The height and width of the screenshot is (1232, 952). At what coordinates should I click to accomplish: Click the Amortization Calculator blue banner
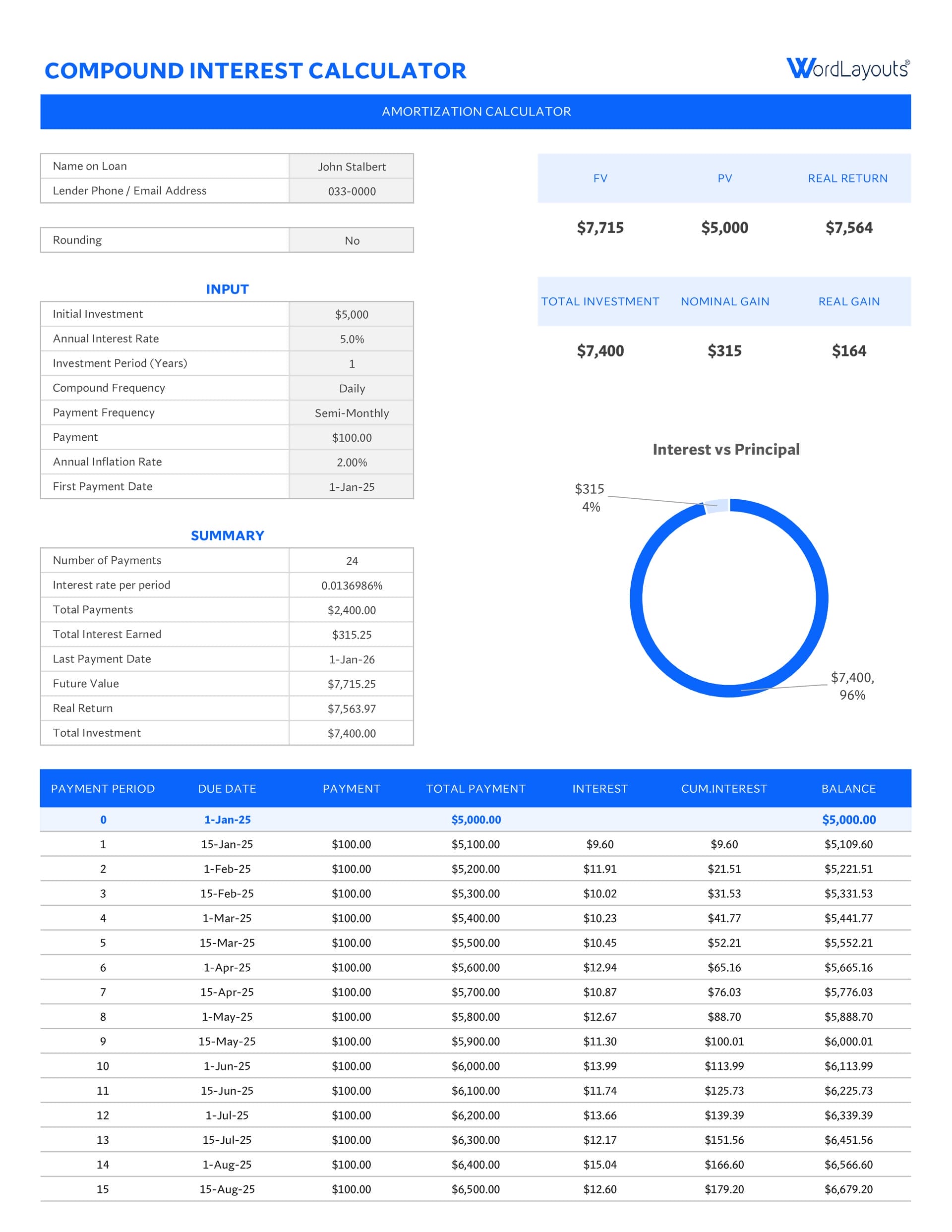475,112
